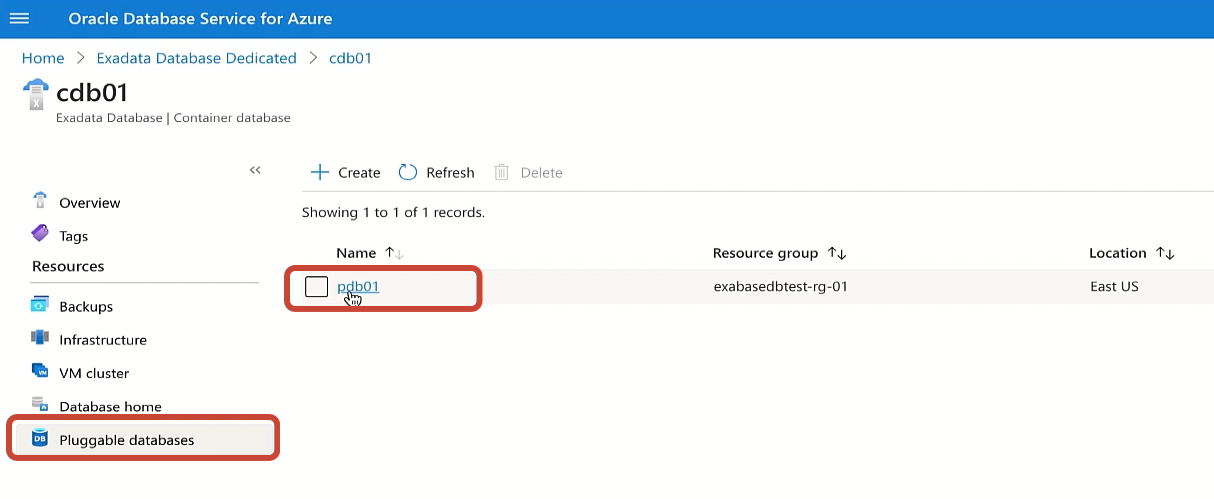The height and width of the screenshot is (499, 1214).
Task: Open Infrastructure resource page
Action: (102, 340)
